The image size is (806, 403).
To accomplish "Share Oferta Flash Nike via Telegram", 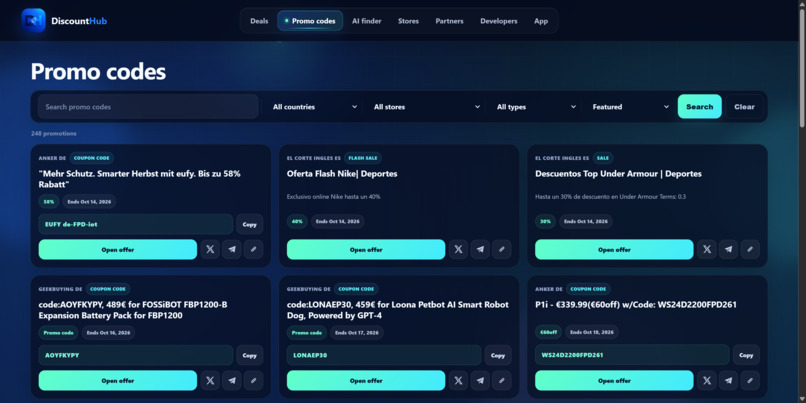I will click(480, 249).
